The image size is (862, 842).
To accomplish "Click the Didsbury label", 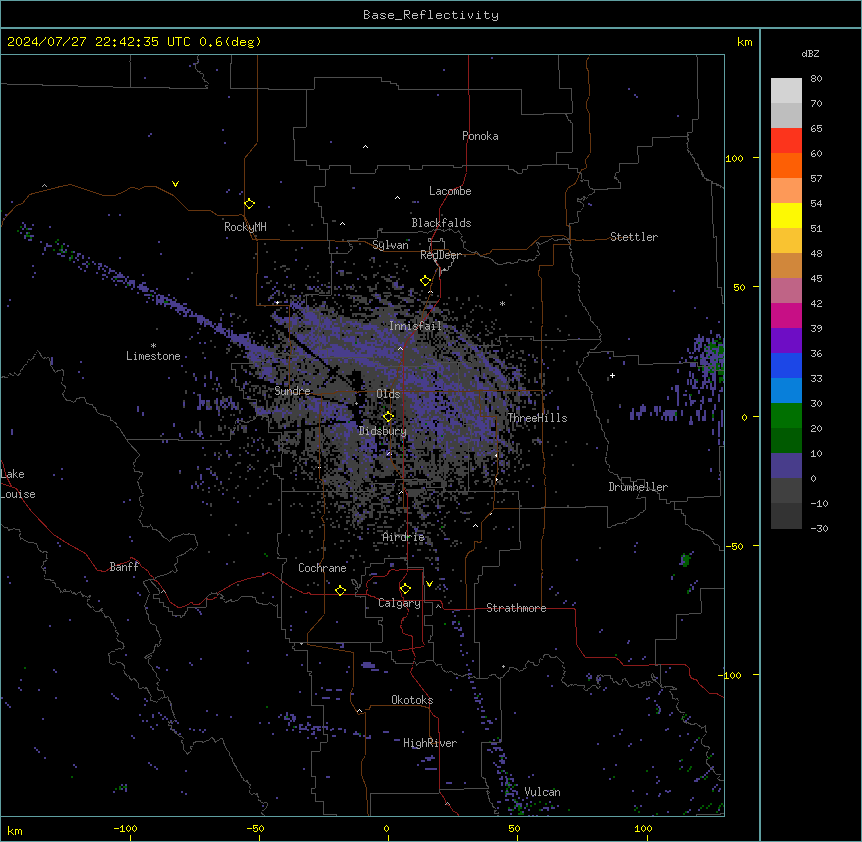I will [x=383, y=431].
